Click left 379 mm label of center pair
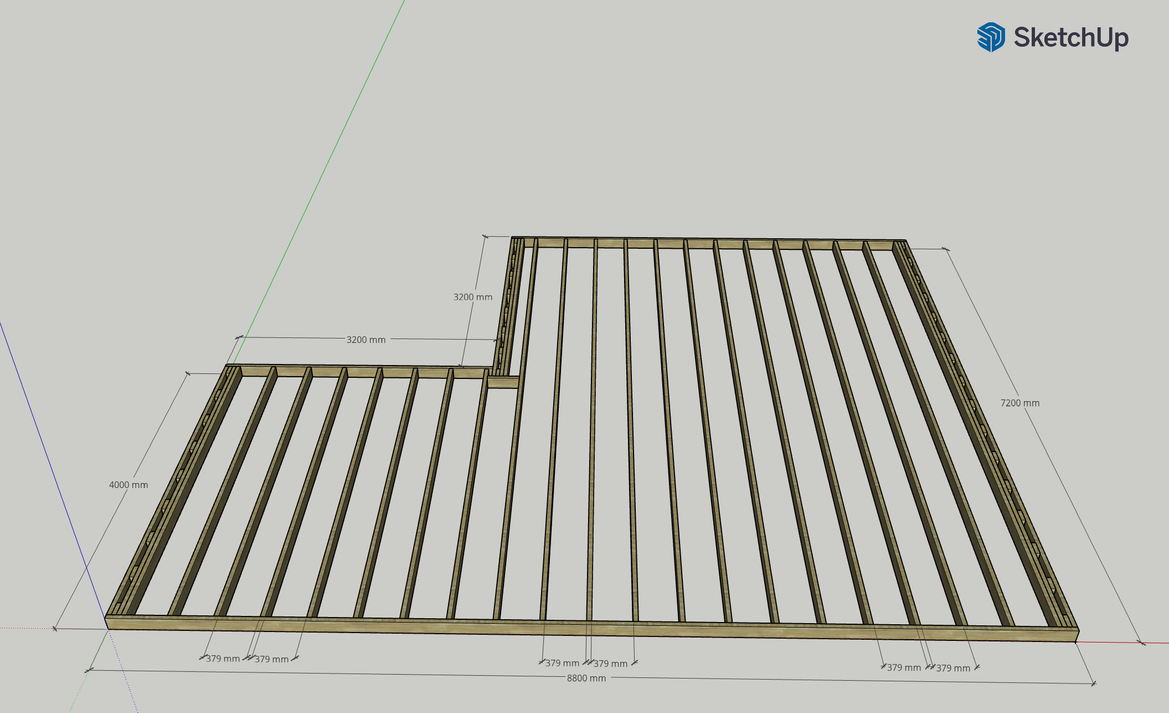 tap(562, 663)
